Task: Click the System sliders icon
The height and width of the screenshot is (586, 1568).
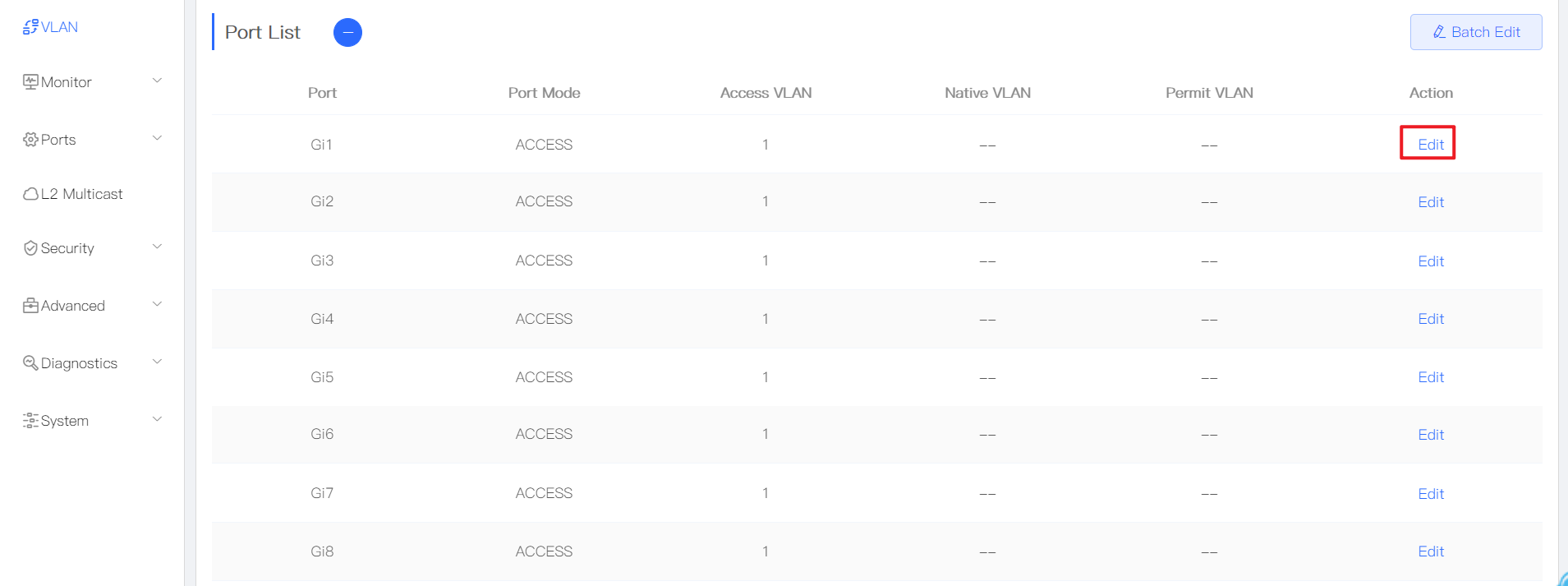Action: click(30, 421)
